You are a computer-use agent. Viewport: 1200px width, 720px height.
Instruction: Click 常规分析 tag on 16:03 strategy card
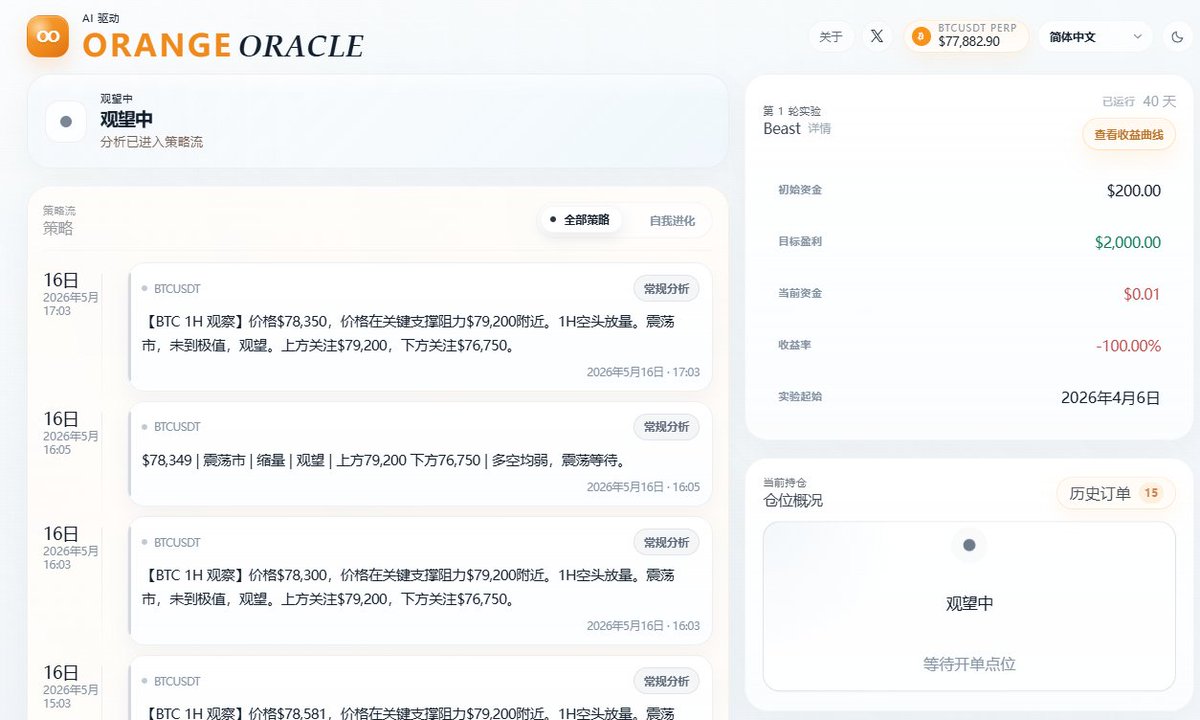(666, 542)
